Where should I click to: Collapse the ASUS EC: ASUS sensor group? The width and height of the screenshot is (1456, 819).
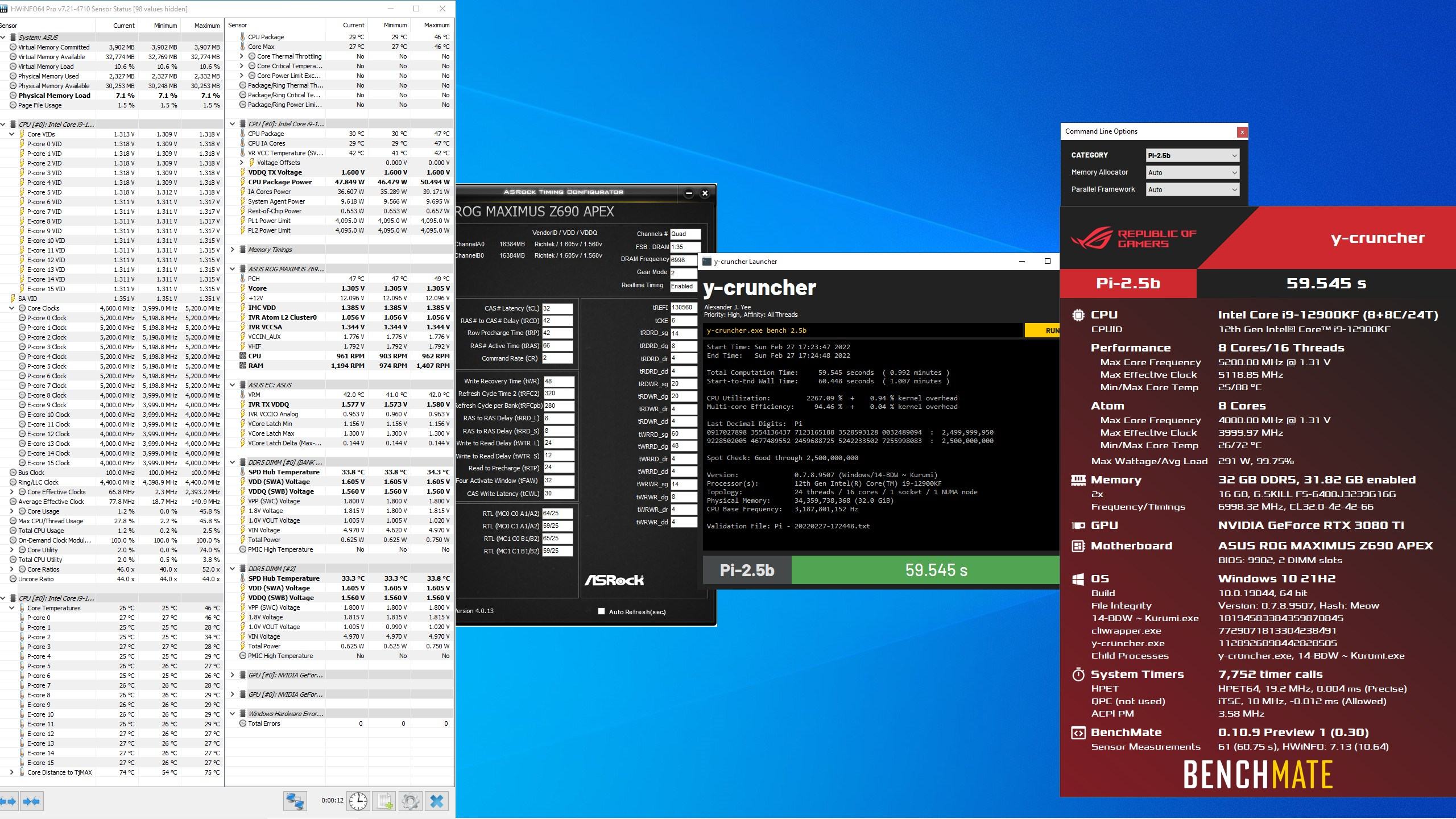coord(233,385)
